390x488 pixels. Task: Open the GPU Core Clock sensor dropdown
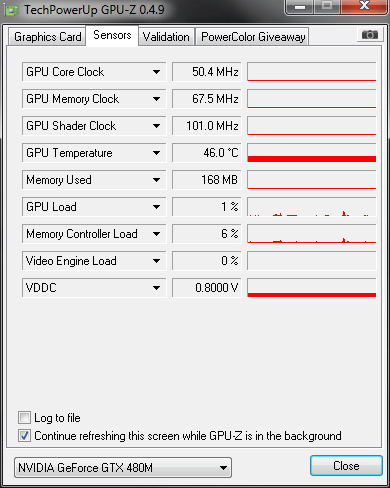tap(156, 72)
